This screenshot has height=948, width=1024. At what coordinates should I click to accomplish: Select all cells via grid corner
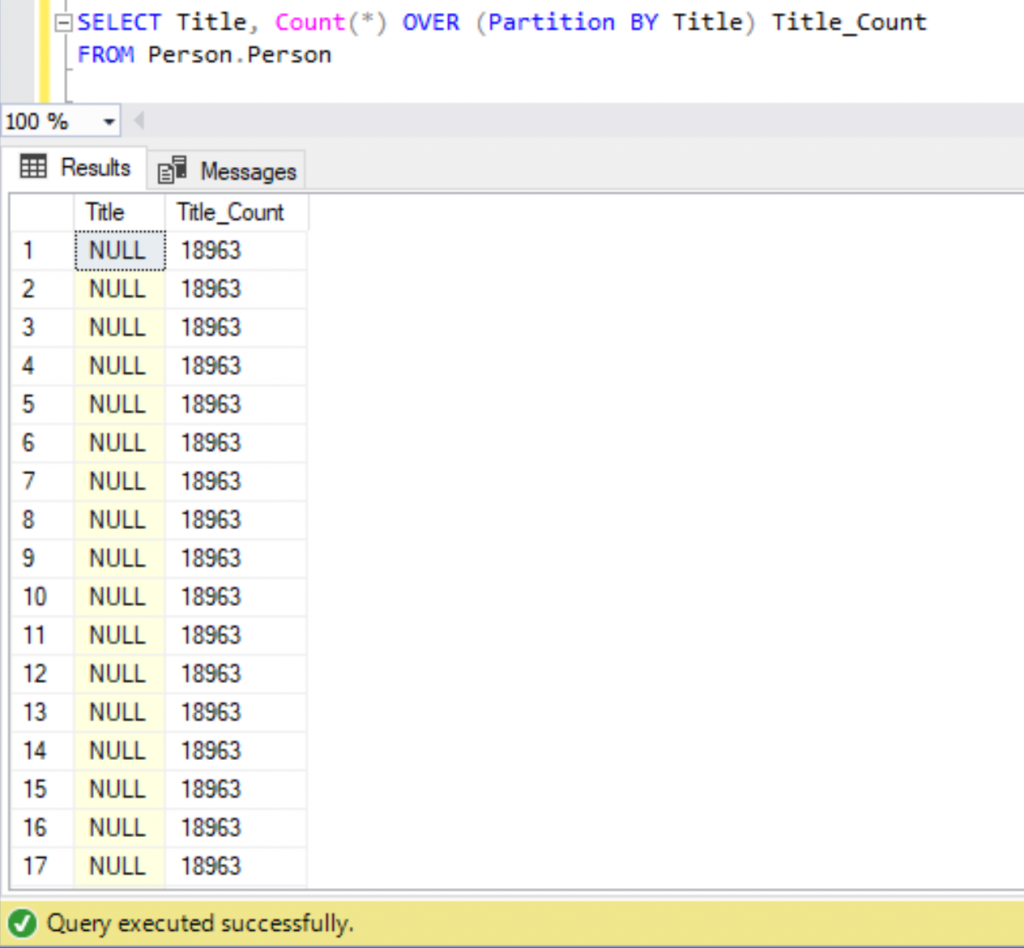pos(42,212)
